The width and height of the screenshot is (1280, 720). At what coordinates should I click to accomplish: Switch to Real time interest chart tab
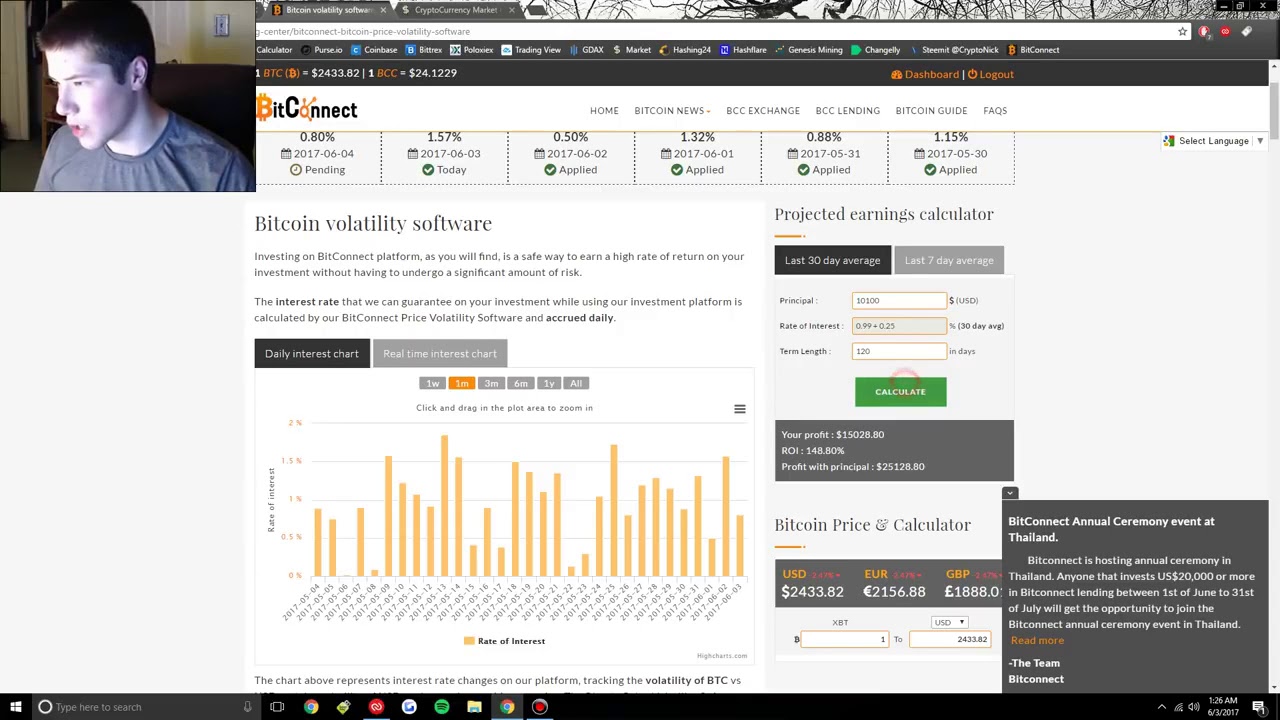click(x=440, y=353)
